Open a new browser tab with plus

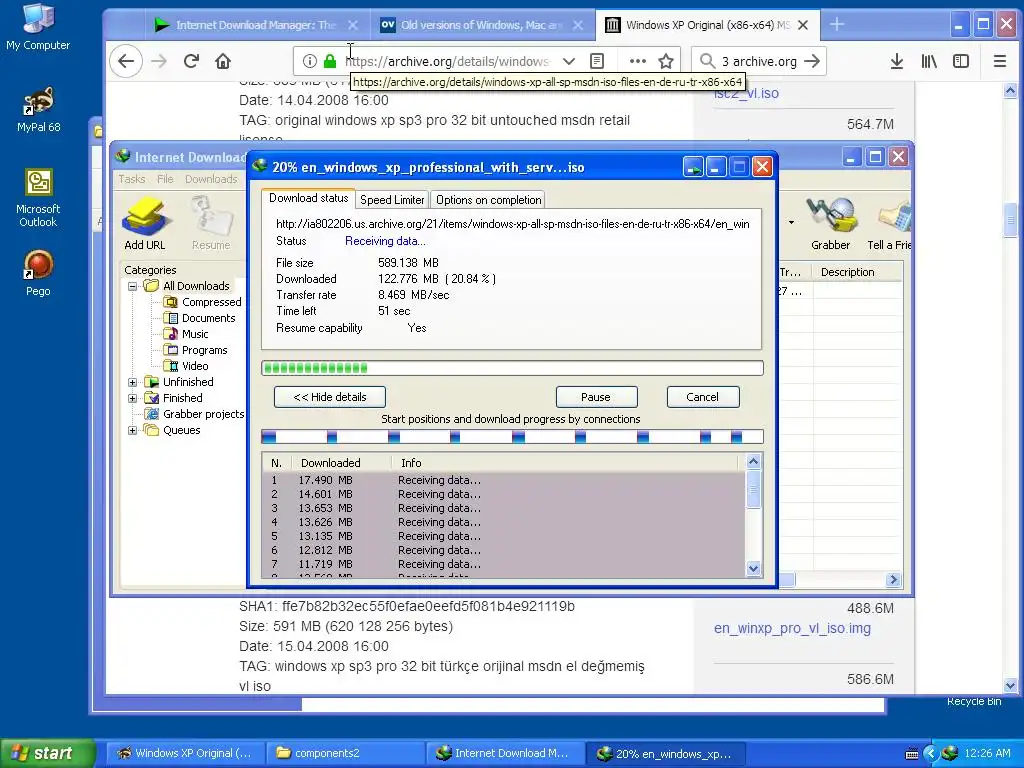[837, 25]
